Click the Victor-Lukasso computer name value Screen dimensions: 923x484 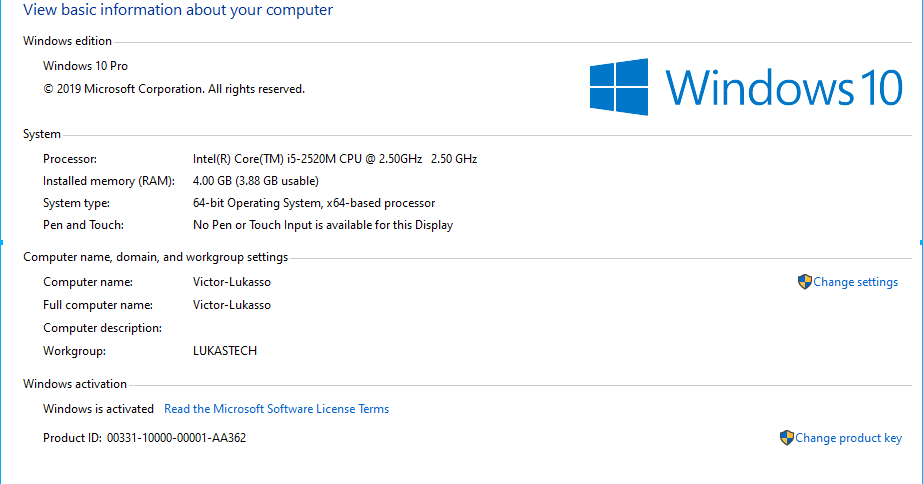click(x=231, y=282)
